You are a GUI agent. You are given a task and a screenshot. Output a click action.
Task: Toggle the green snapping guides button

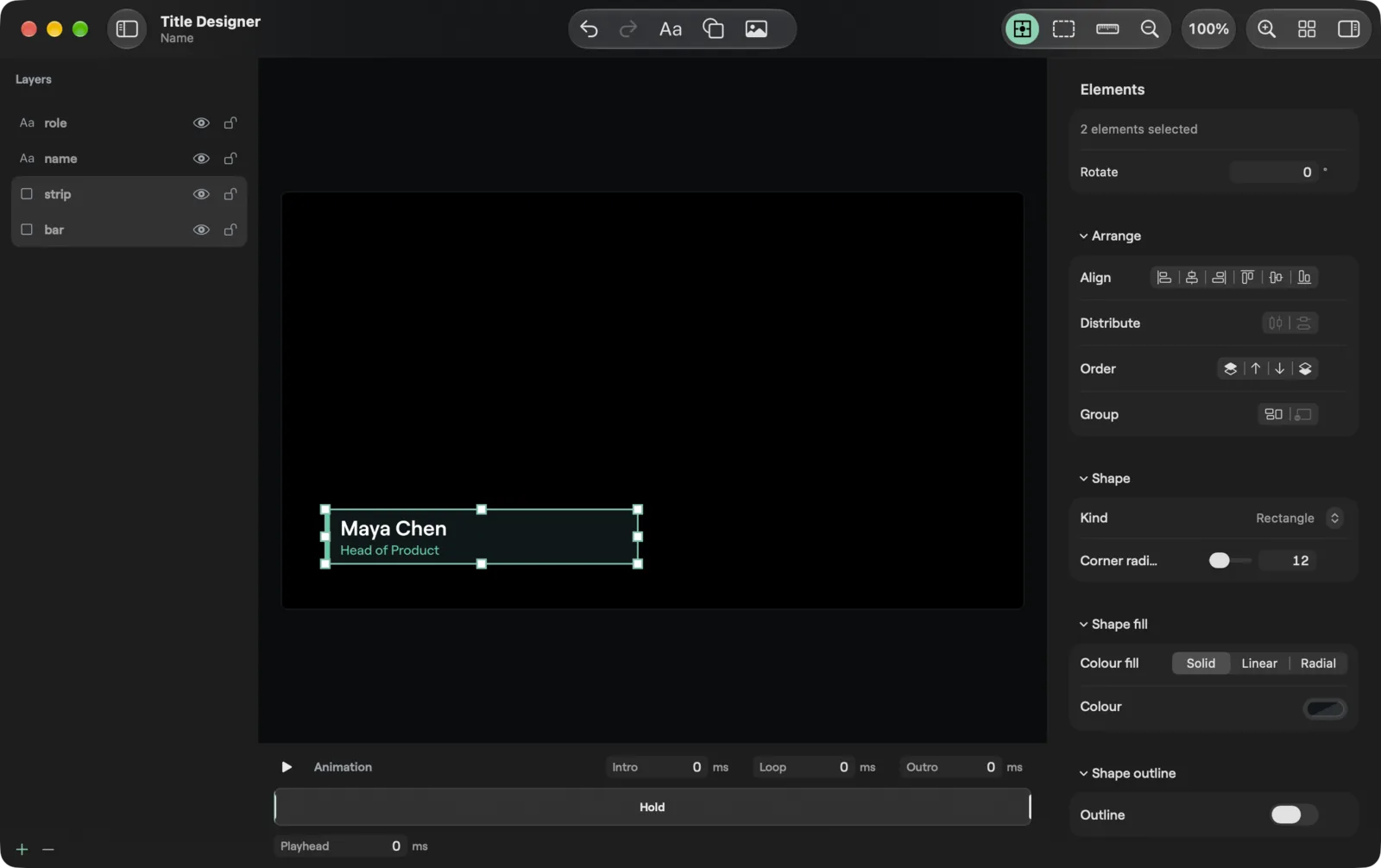[x=1022, y=28]
